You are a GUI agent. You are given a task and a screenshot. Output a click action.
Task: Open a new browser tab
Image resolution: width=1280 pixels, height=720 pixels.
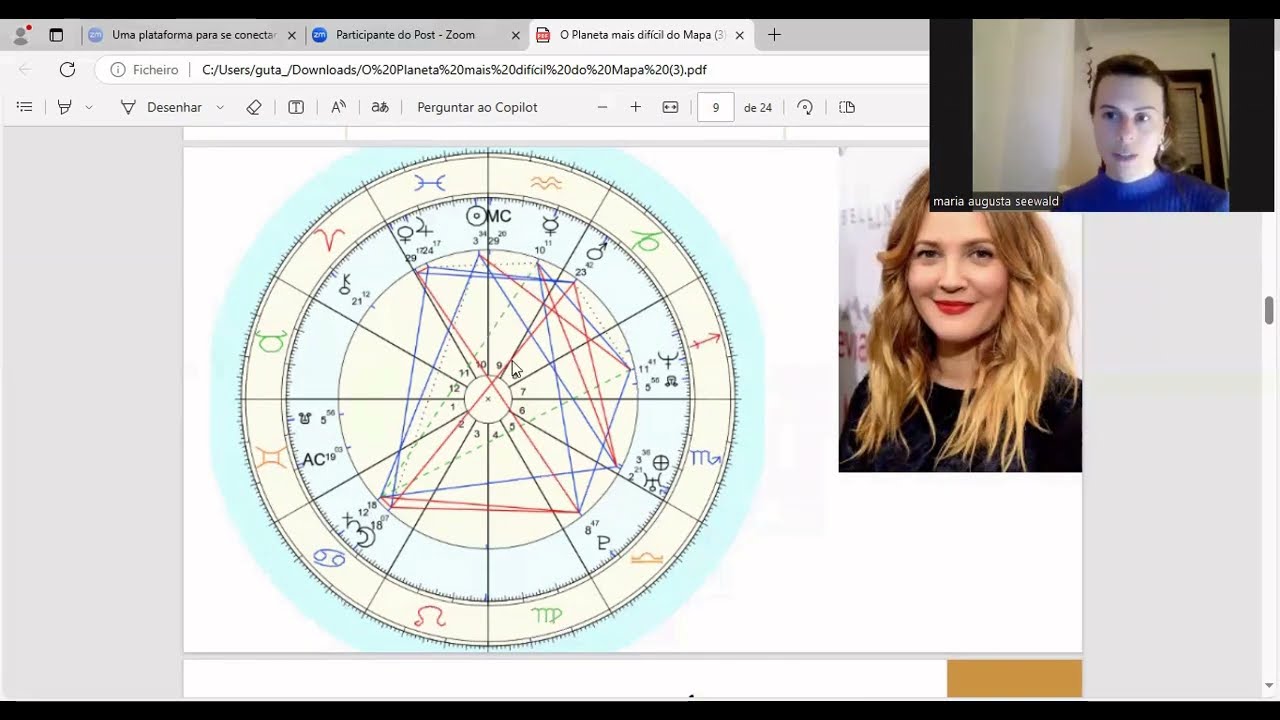click(x=774, y=35)
